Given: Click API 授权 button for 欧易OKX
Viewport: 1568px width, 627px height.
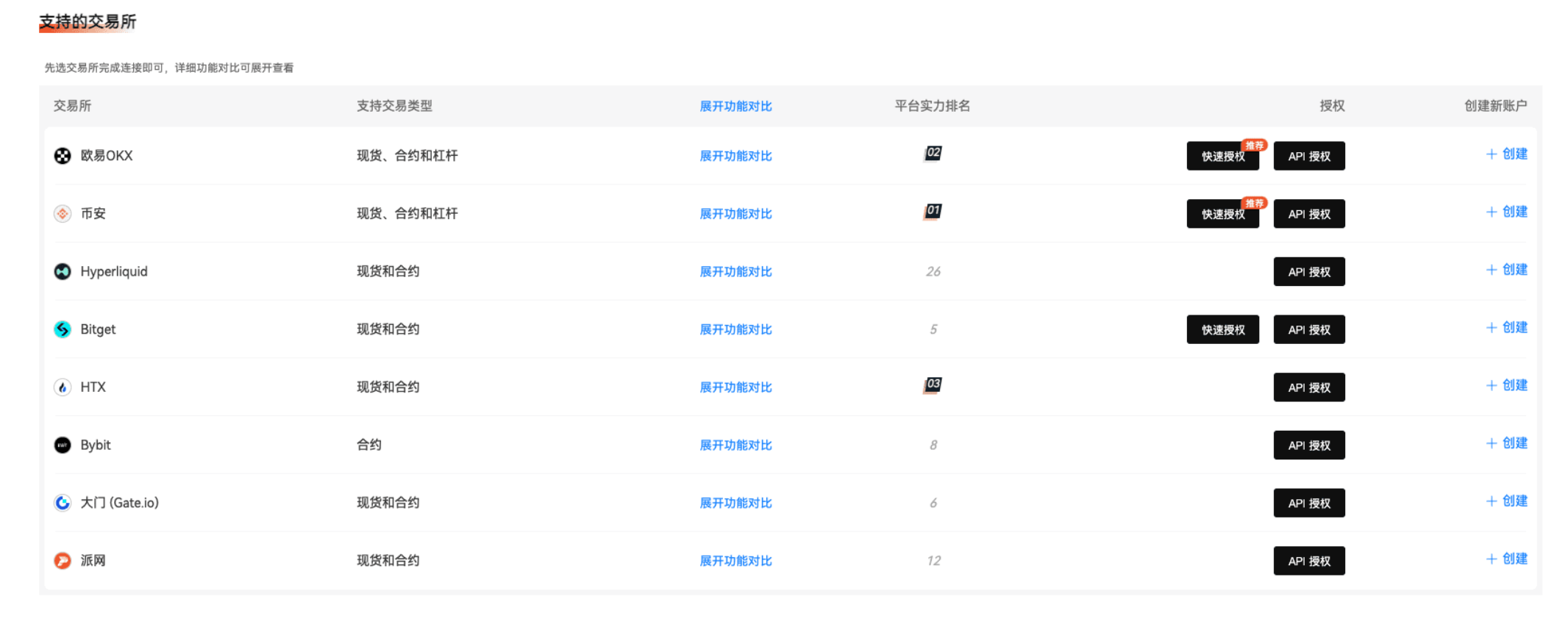Looking at the screenshot, I should coord(1309,156).
